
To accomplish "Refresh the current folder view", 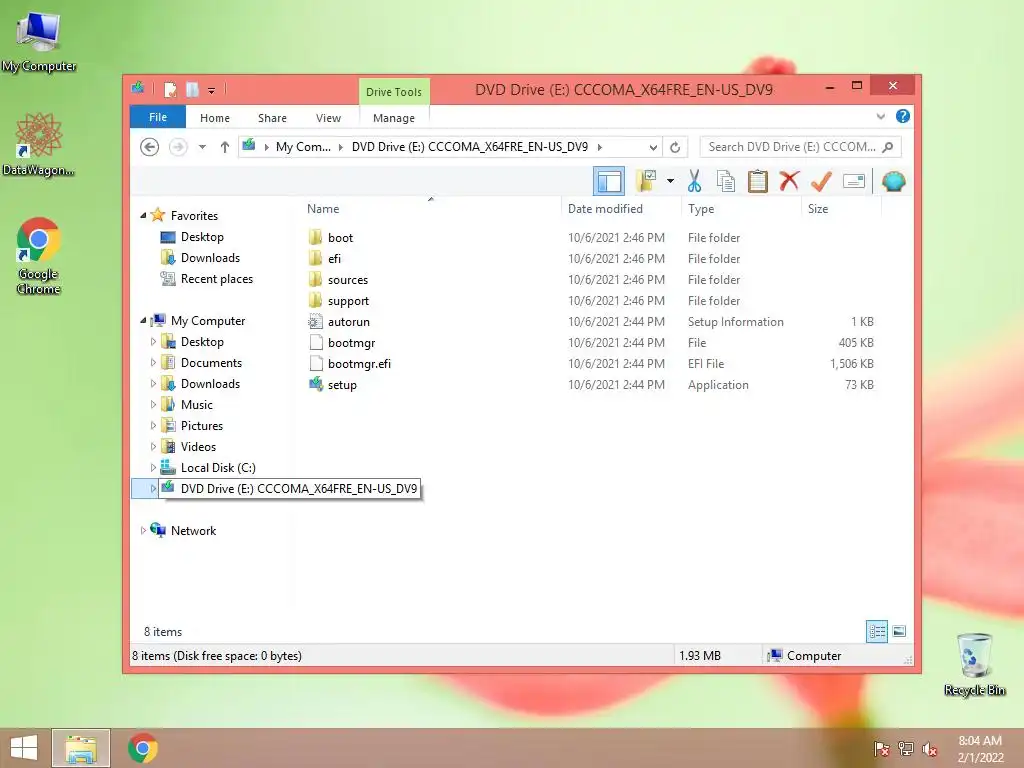I will coord(675,147).
